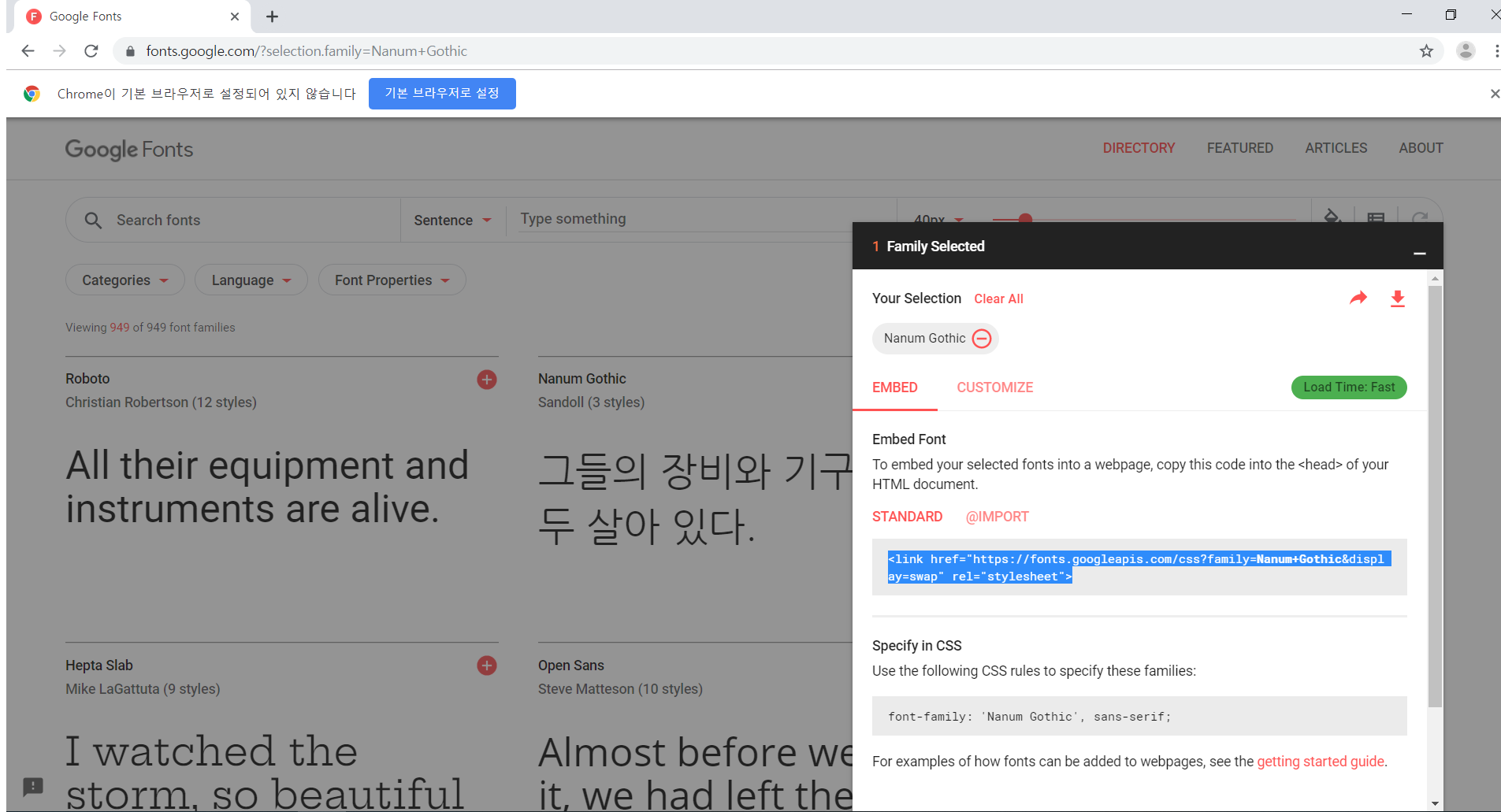Click the download selection icon
The width and height of the screenshot is (1501, 812).
1398,298
